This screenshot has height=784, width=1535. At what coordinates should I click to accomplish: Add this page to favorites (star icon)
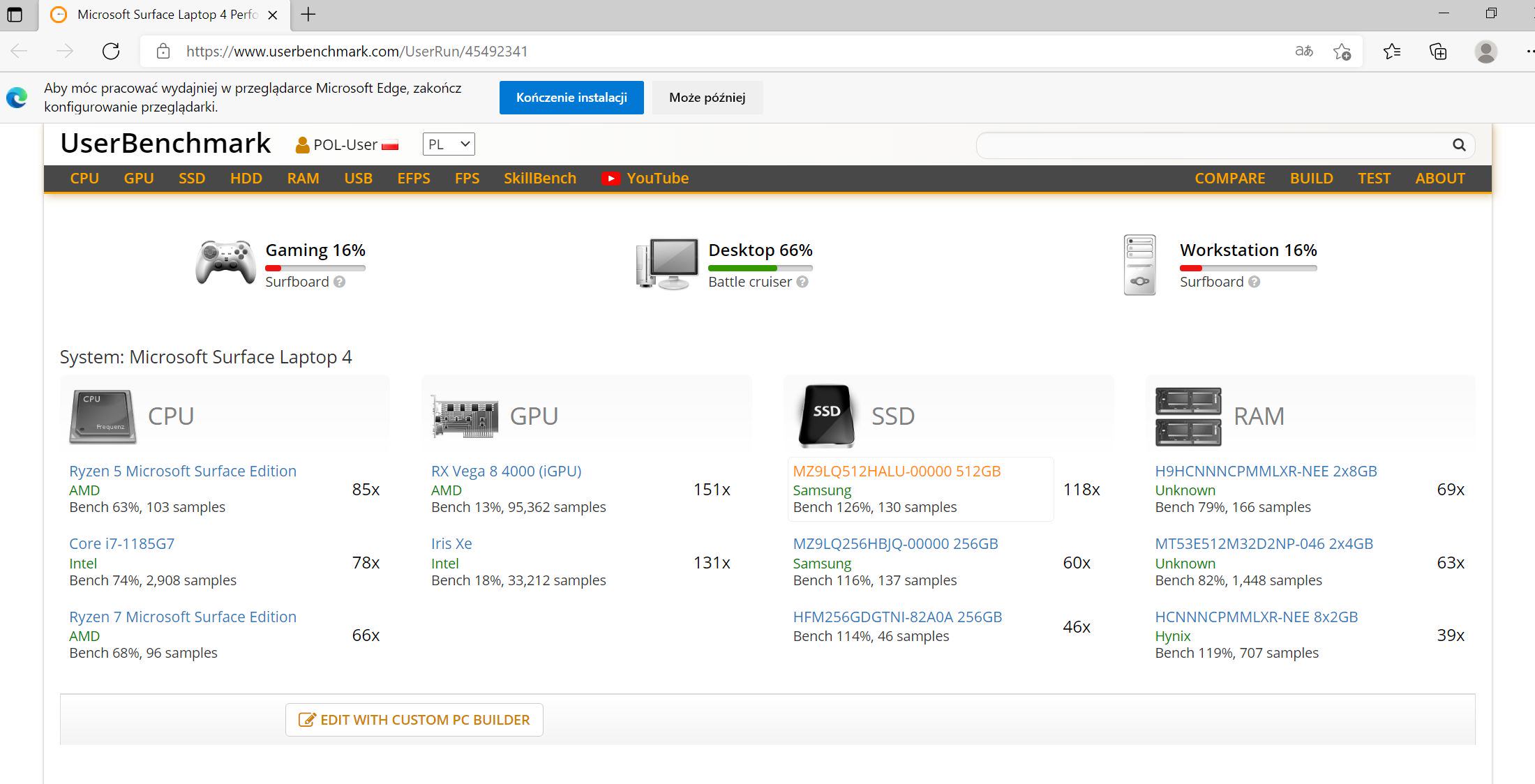(1341, 52)
